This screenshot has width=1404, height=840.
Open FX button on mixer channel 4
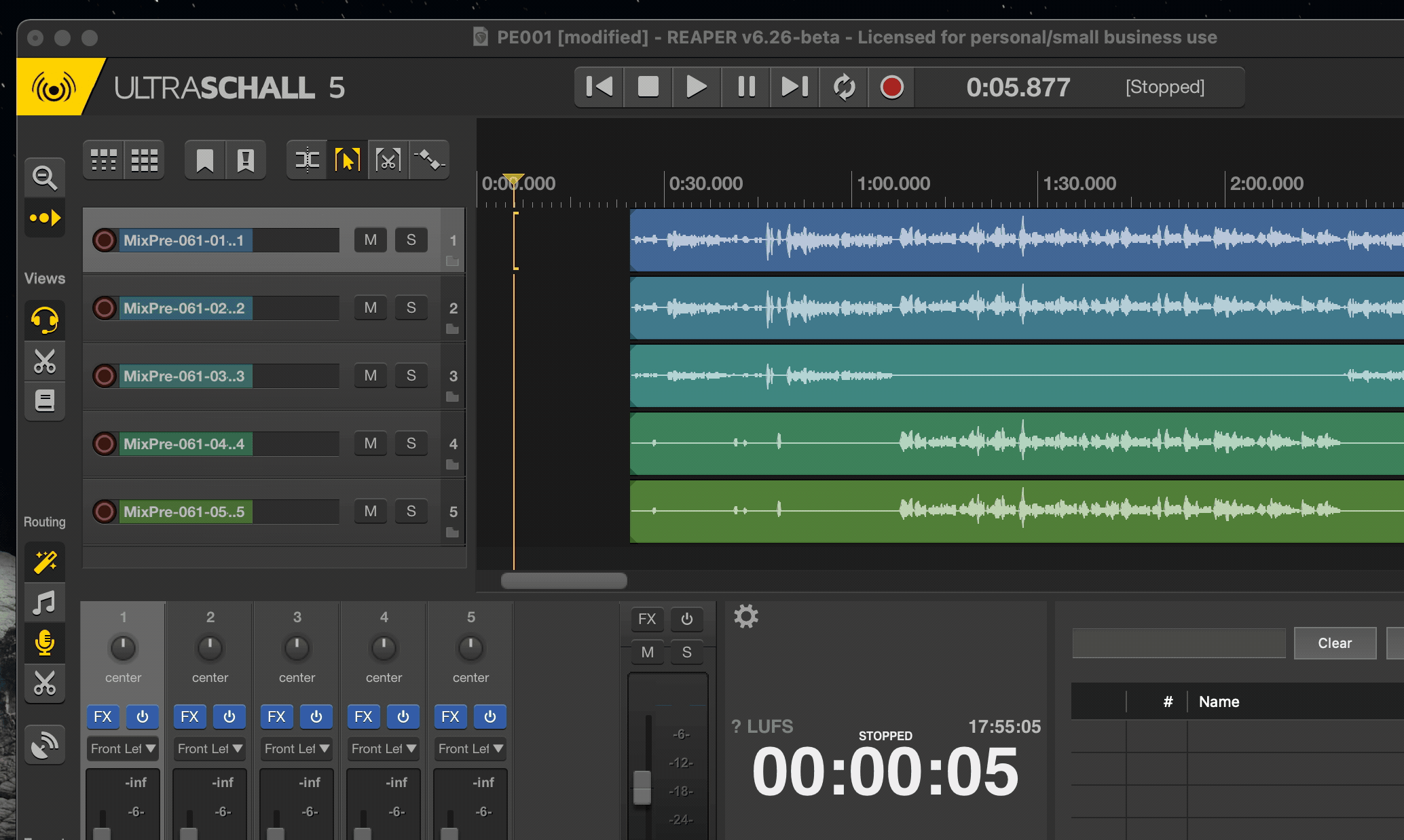point(363,717)
